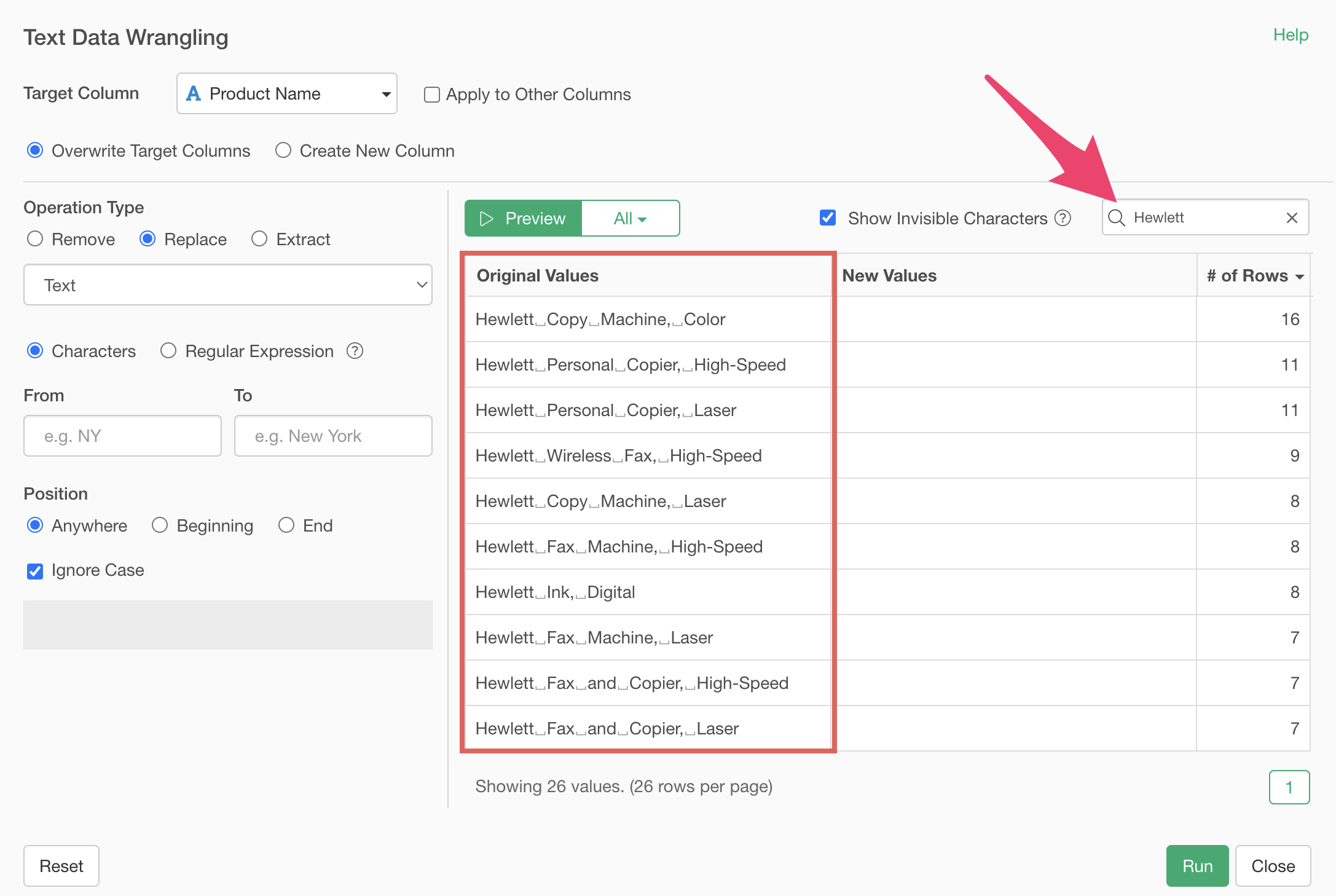1336x896 pixels.
Task: Click the Preview button
Action: point(523,218)
